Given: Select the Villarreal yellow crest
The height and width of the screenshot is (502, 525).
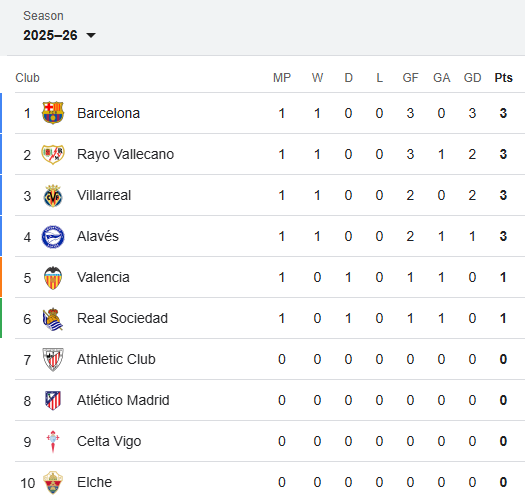Looking at the screenshot, I should click(53, 196).
